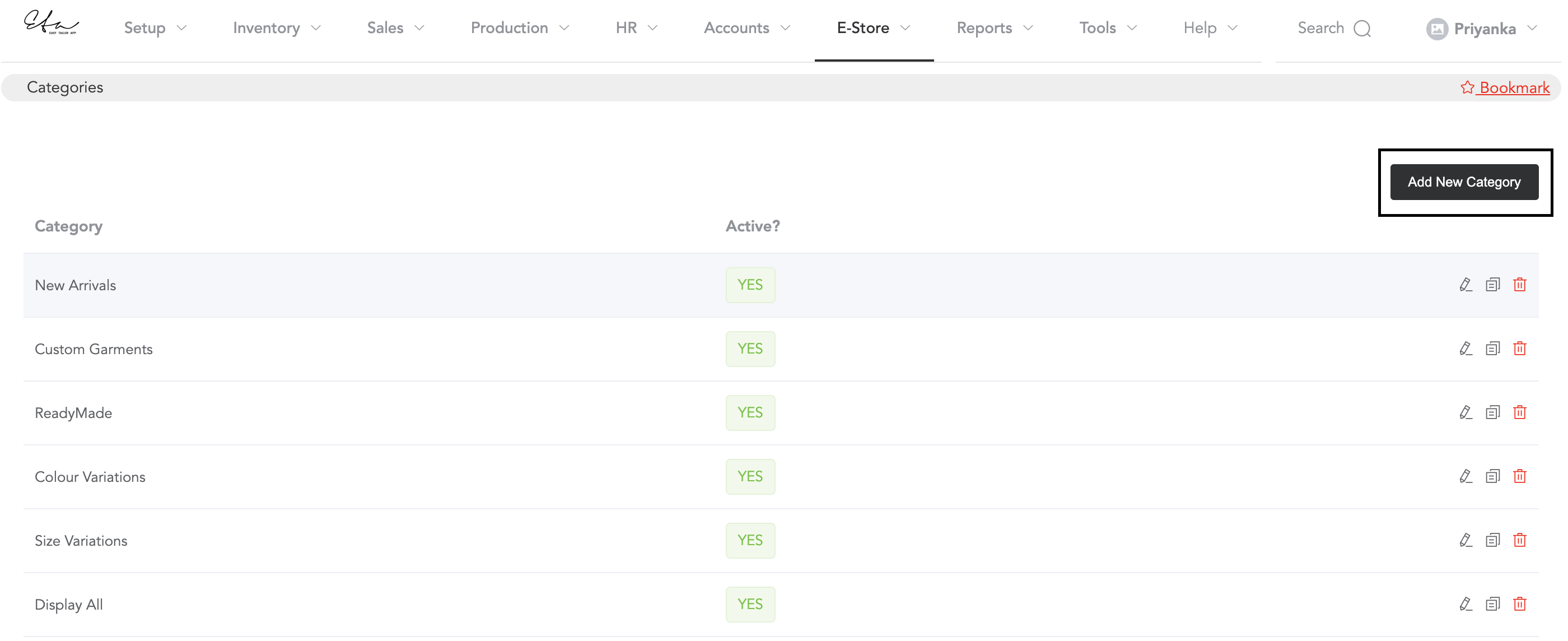This screenshot has height=641, width=1568.
Task: Delete the New Arrivals category
Action: click(1519, 285)
